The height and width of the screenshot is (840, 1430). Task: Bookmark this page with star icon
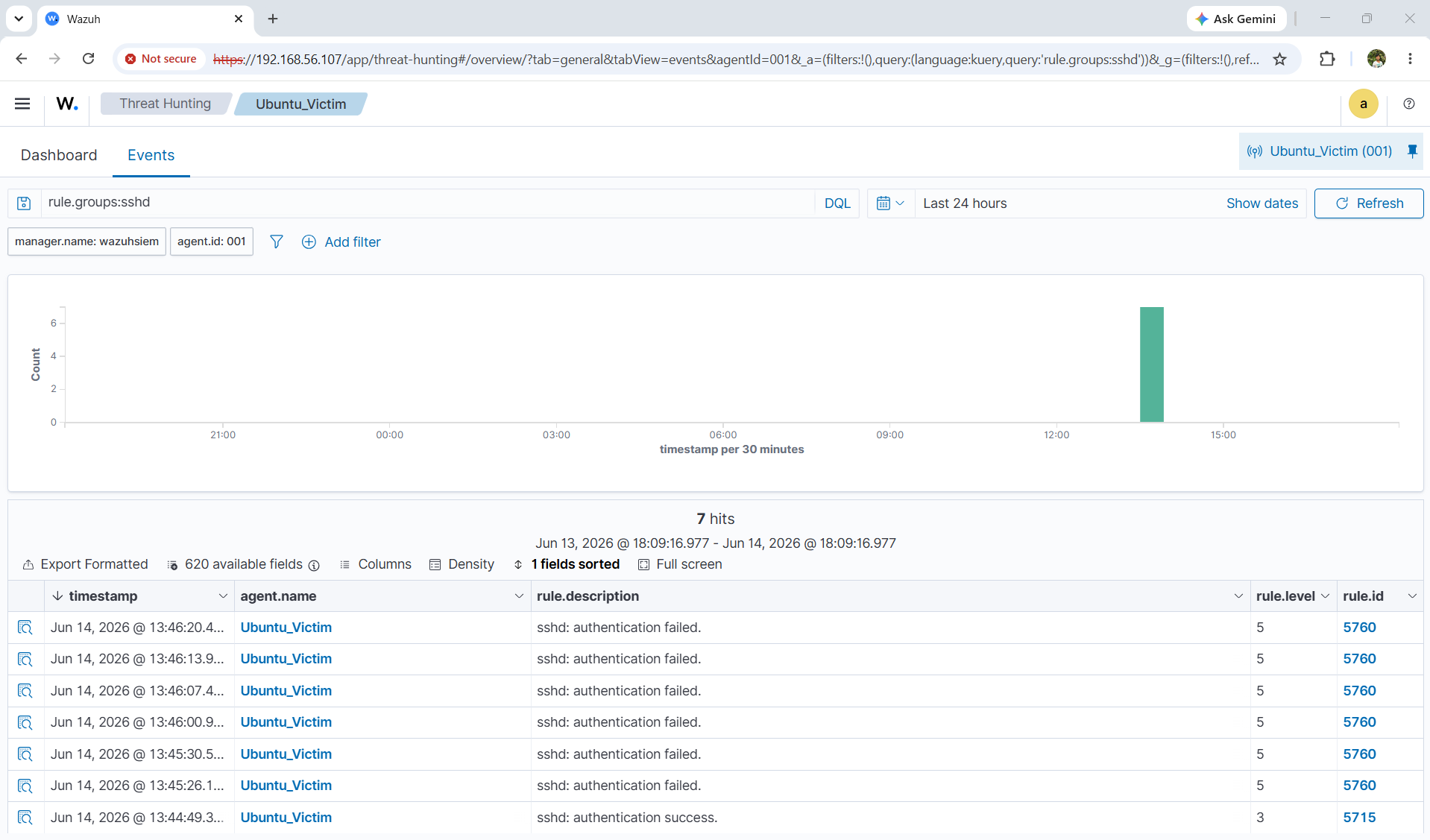coord(1280,59)
